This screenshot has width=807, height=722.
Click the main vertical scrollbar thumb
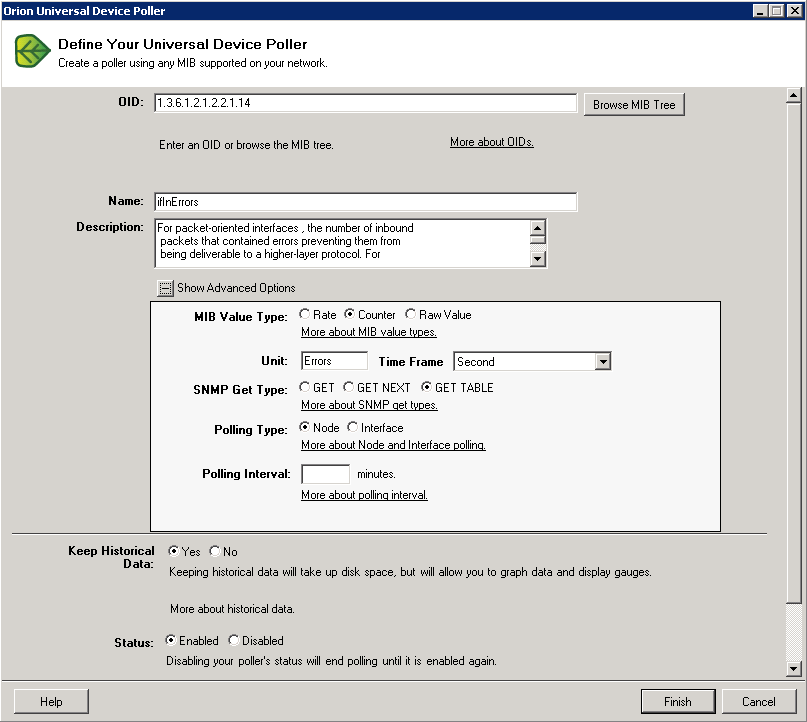click(793, 353)
